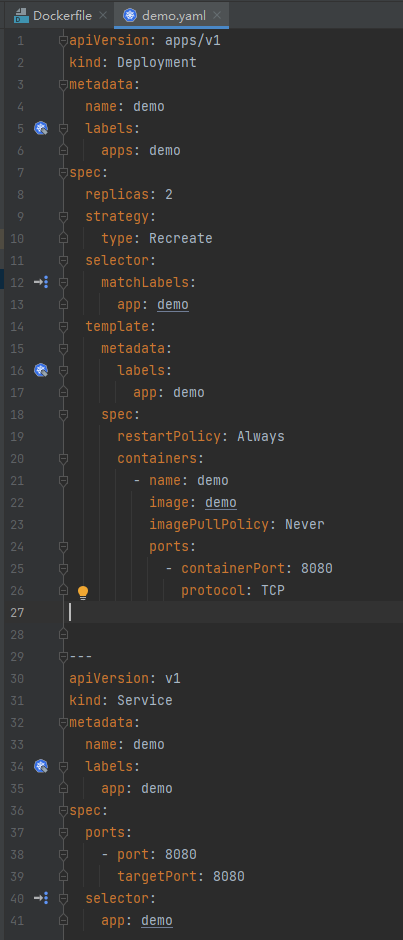Collapse the apiVersion fold marker on line 1

[x=63, y=41]
